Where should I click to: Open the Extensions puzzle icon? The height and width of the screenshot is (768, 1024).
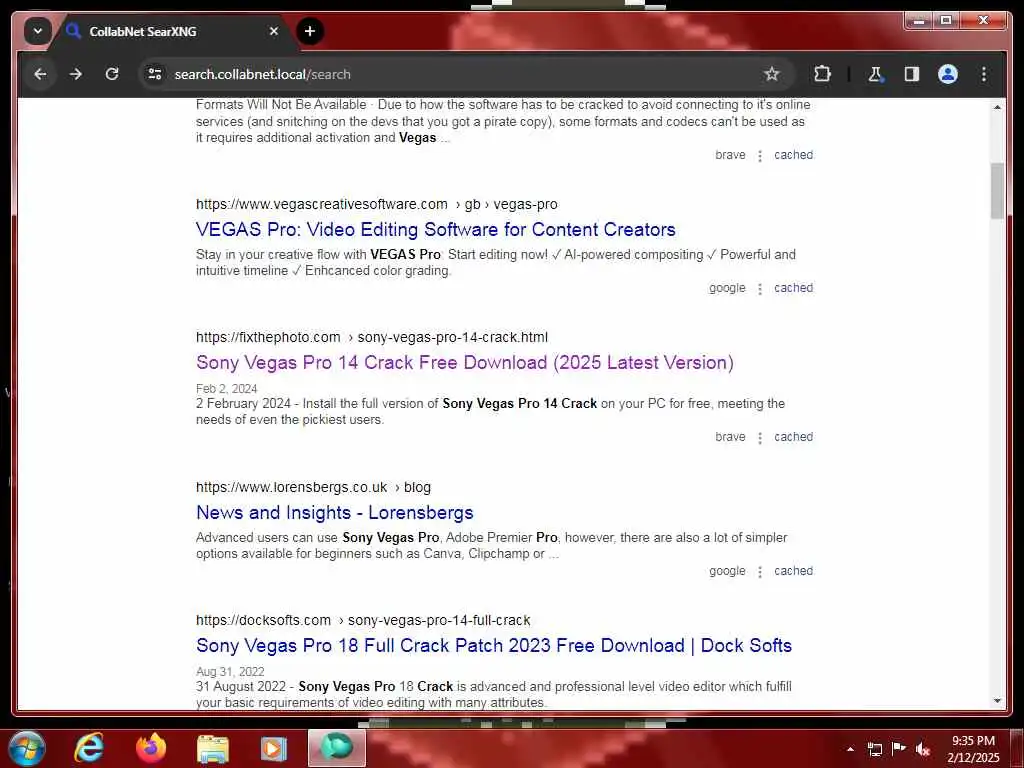[x=822, y=74]
